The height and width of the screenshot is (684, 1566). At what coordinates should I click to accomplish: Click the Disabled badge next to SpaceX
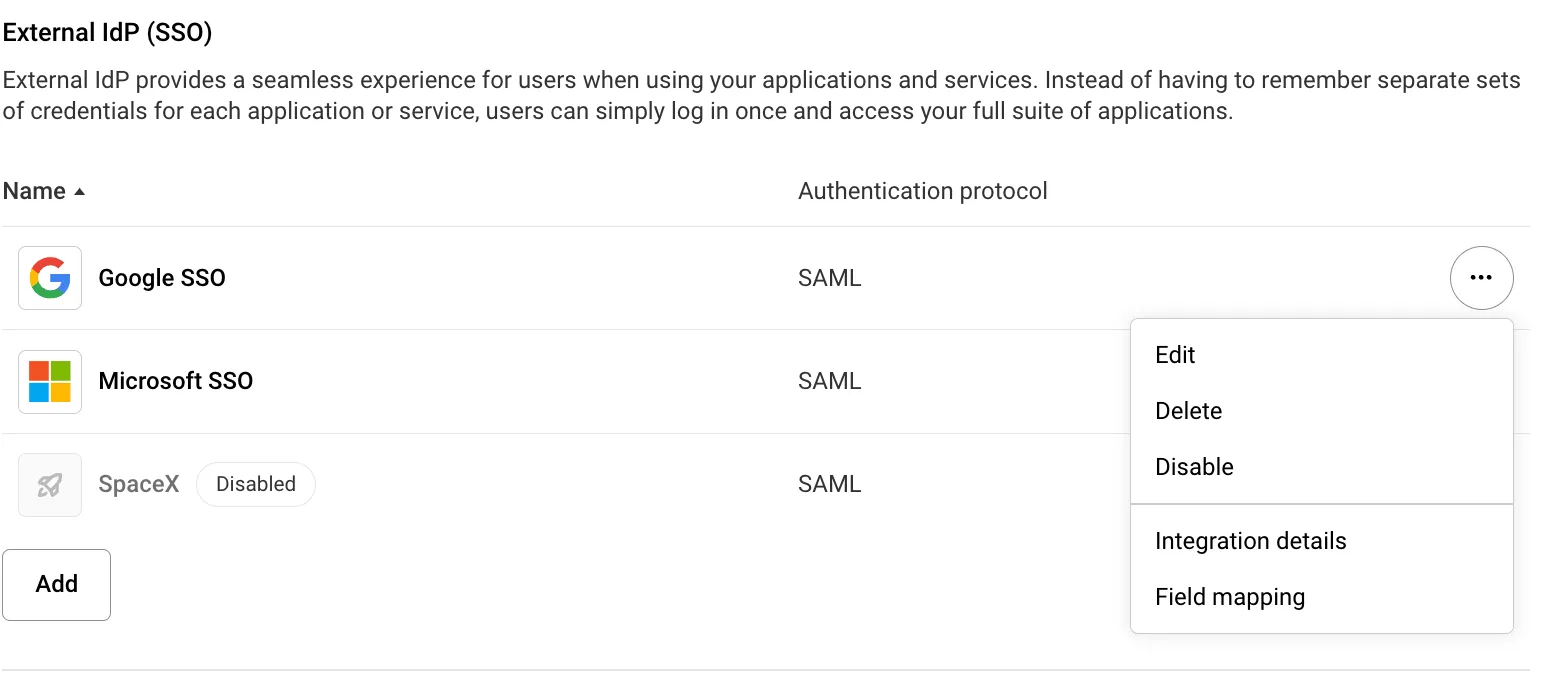click(255, 484)
